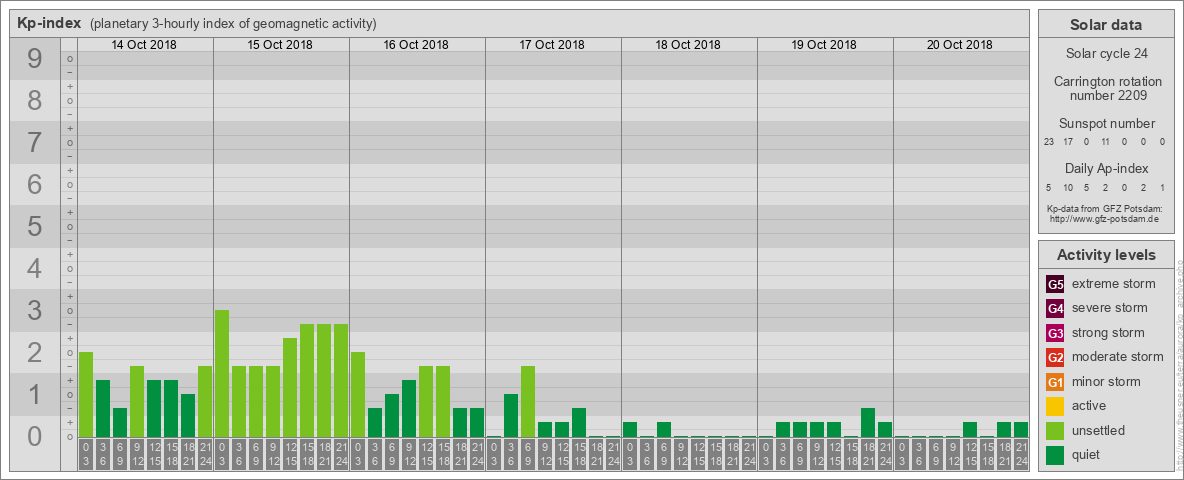This screenshot has height=480, width=1184.
Task: Click the 15 Oct 12-15h Kp bar
Action: (290, 388)
